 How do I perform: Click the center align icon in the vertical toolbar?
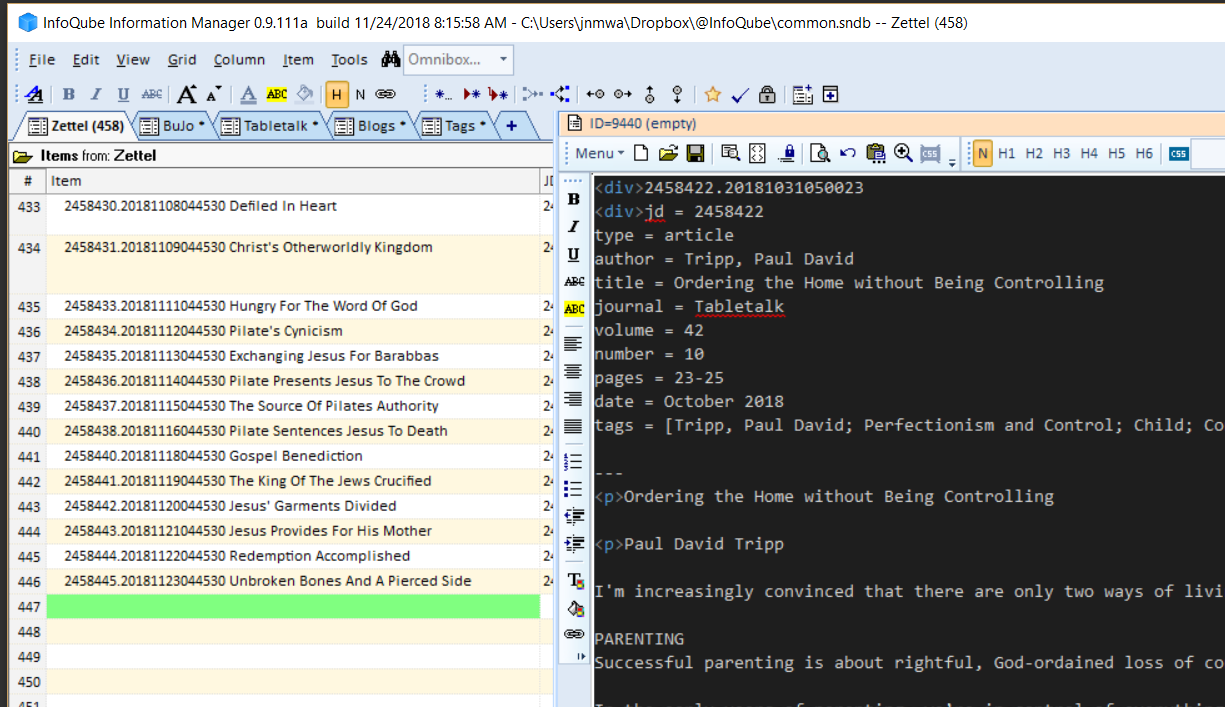(x=574, y=371)
